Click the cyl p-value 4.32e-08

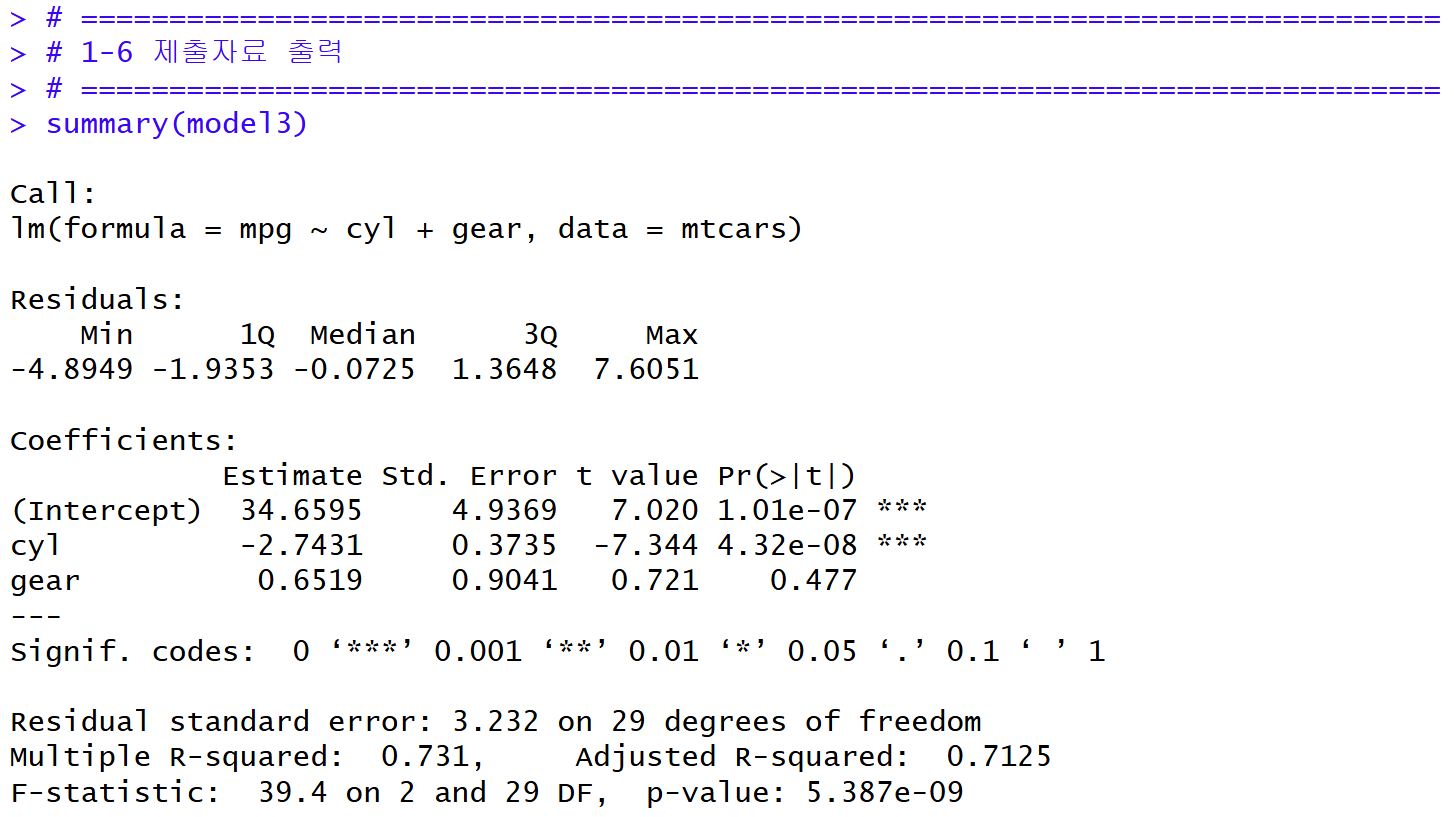point(787,546)
